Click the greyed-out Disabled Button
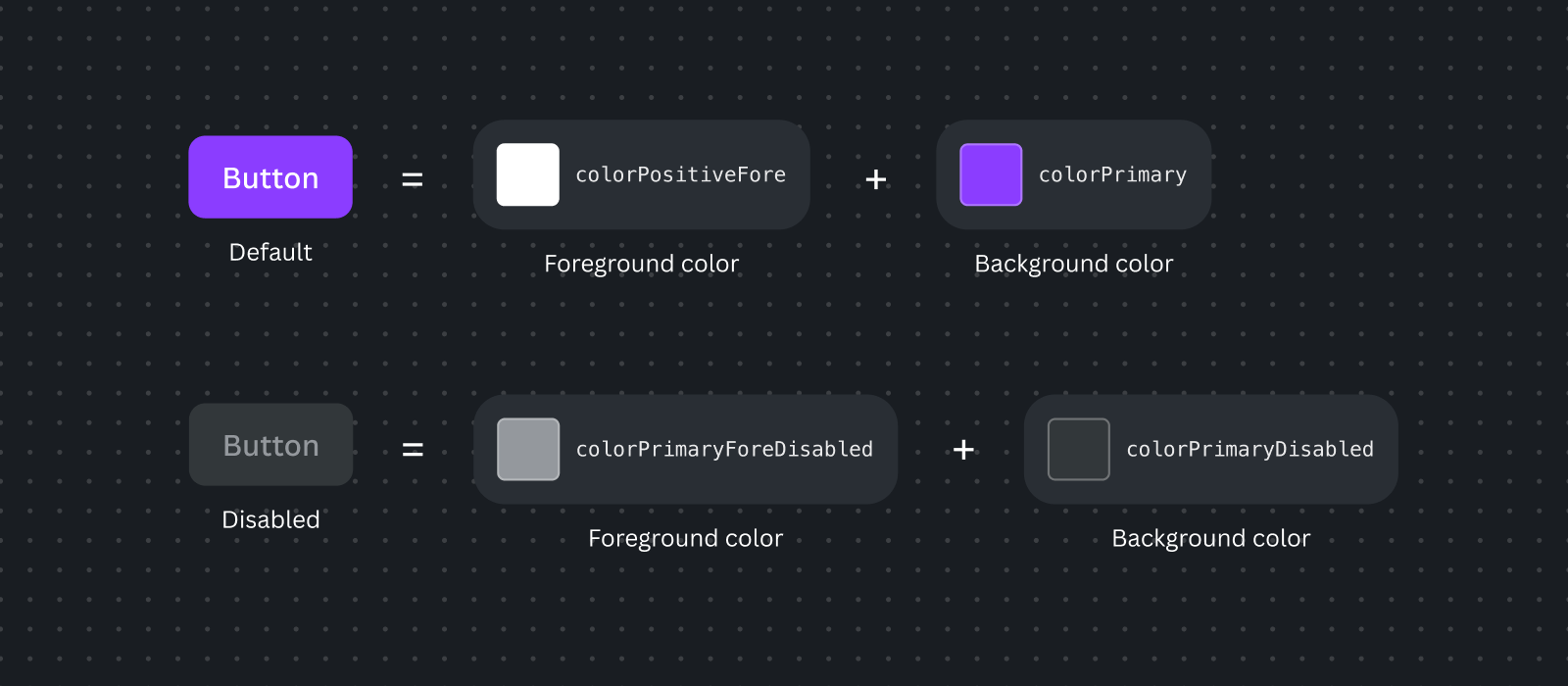This screenshot has width=1568, height=686. click(x=270, y=445)
